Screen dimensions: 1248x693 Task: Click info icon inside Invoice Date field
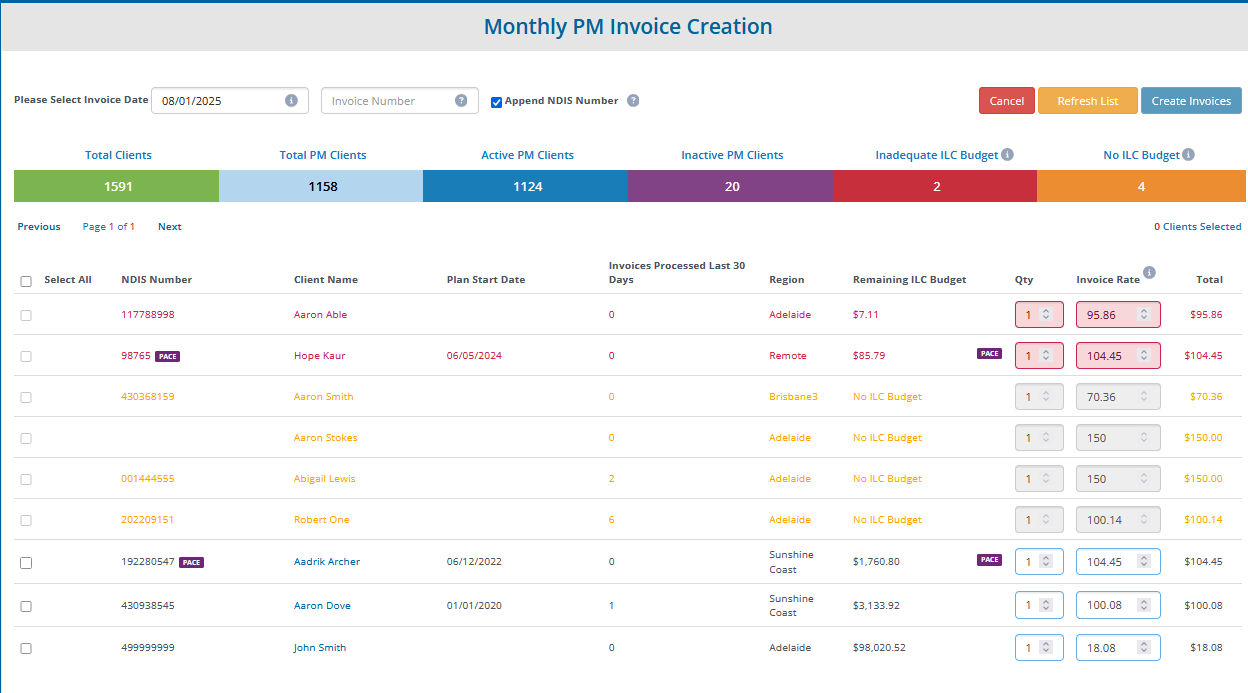291,100
